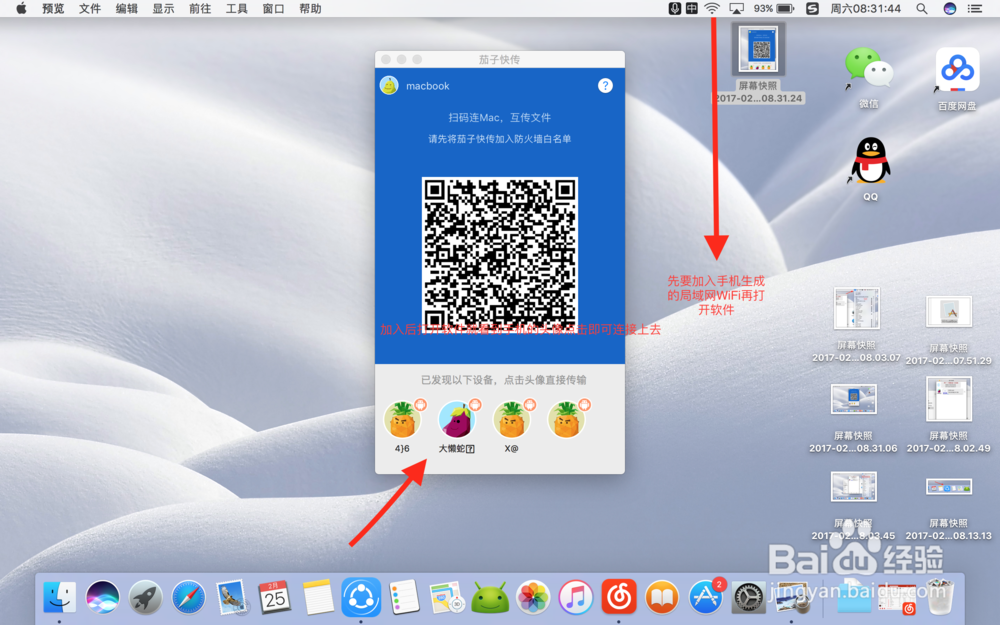Open Trash in the Dock
This screenshot has width=1000, height=625.
coord(939,597)
